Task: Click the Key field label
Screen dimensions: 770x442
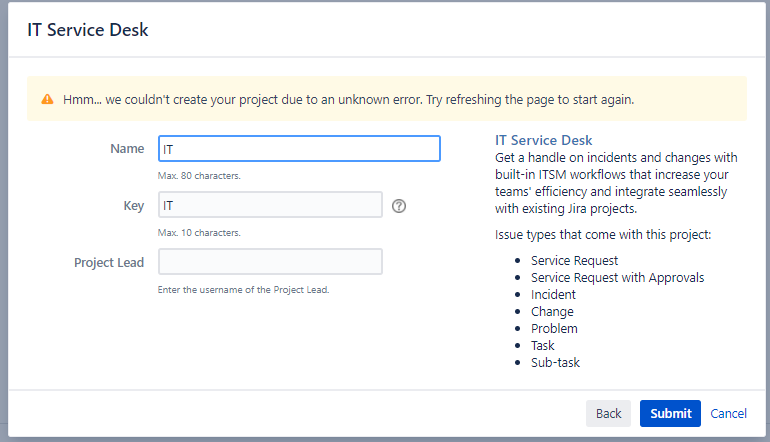Action: click(134, 206)
